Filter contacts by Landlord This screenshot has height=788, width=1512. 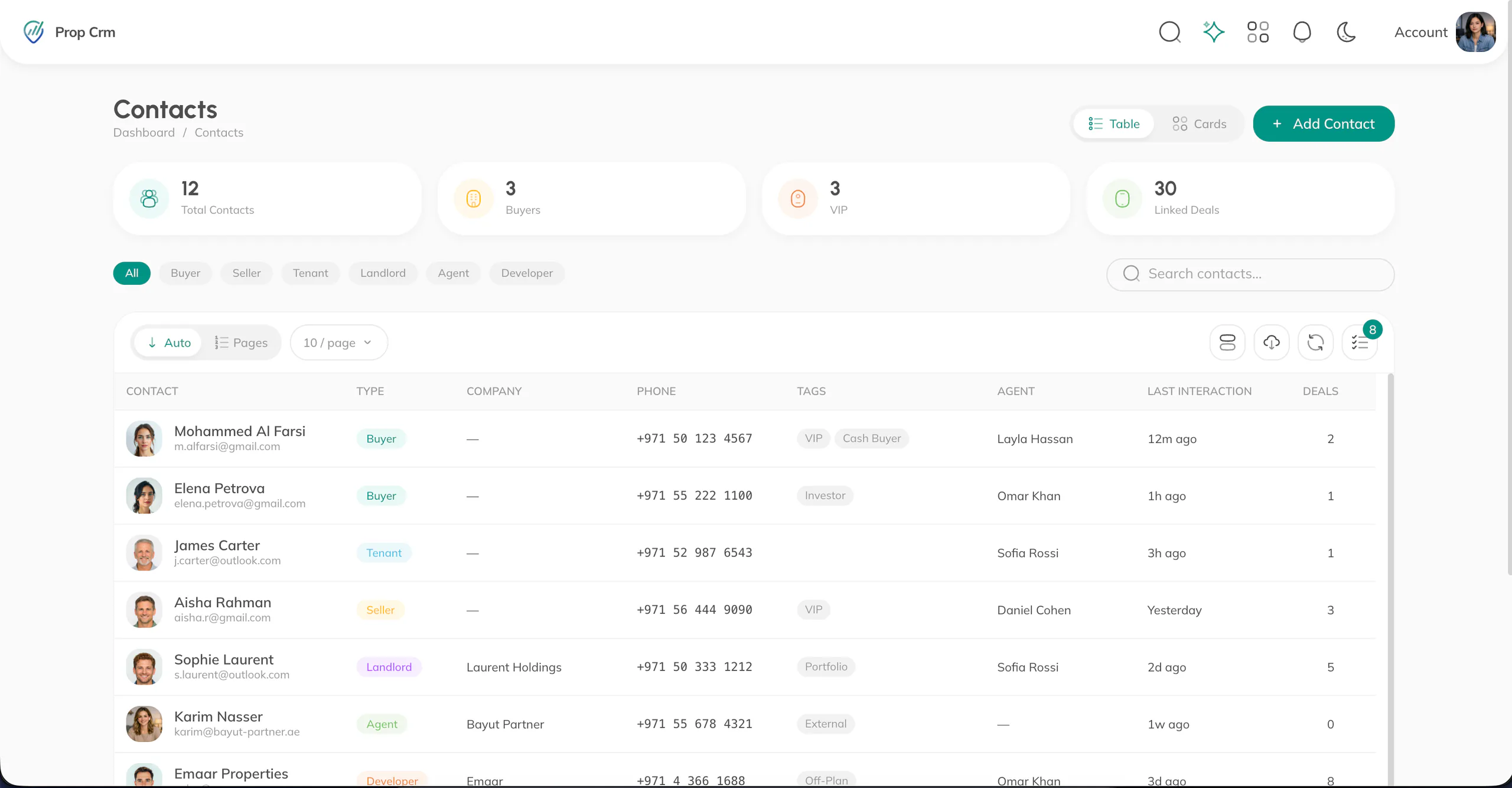pos(383,273)
